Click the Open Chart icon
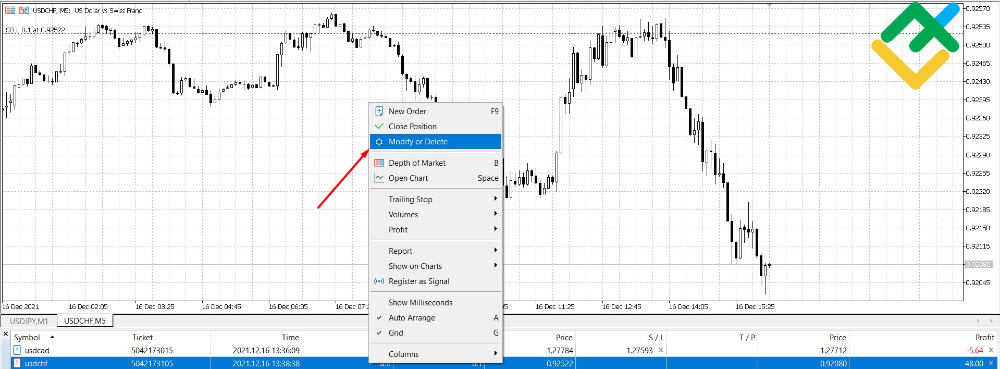 click(379, 178)
